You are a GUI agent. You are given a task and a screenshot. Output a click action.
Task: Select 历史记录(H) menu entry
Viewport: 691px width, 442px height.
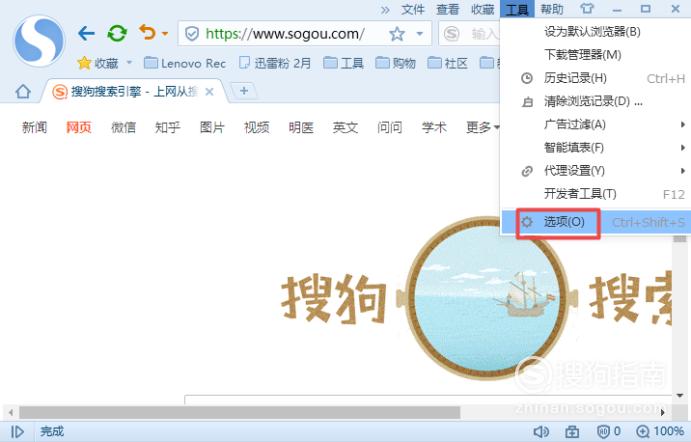click(595, 78)
